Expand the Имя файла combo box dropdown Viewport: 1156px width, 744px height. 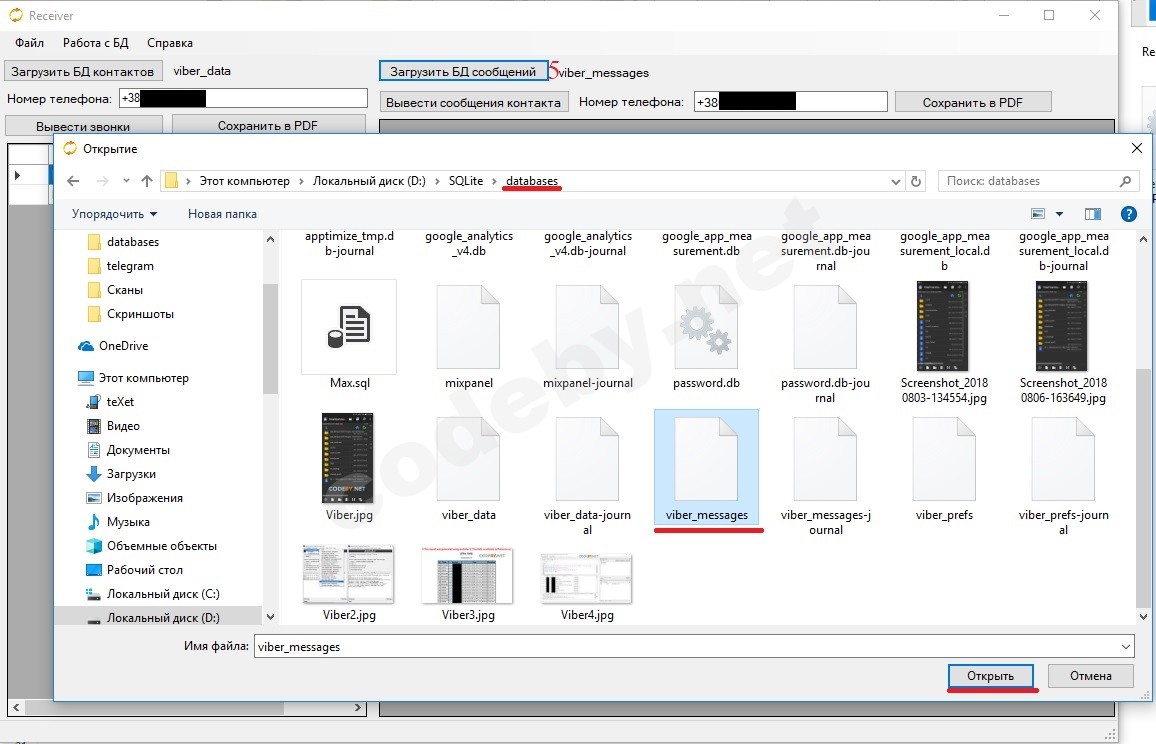[1126, 646]
